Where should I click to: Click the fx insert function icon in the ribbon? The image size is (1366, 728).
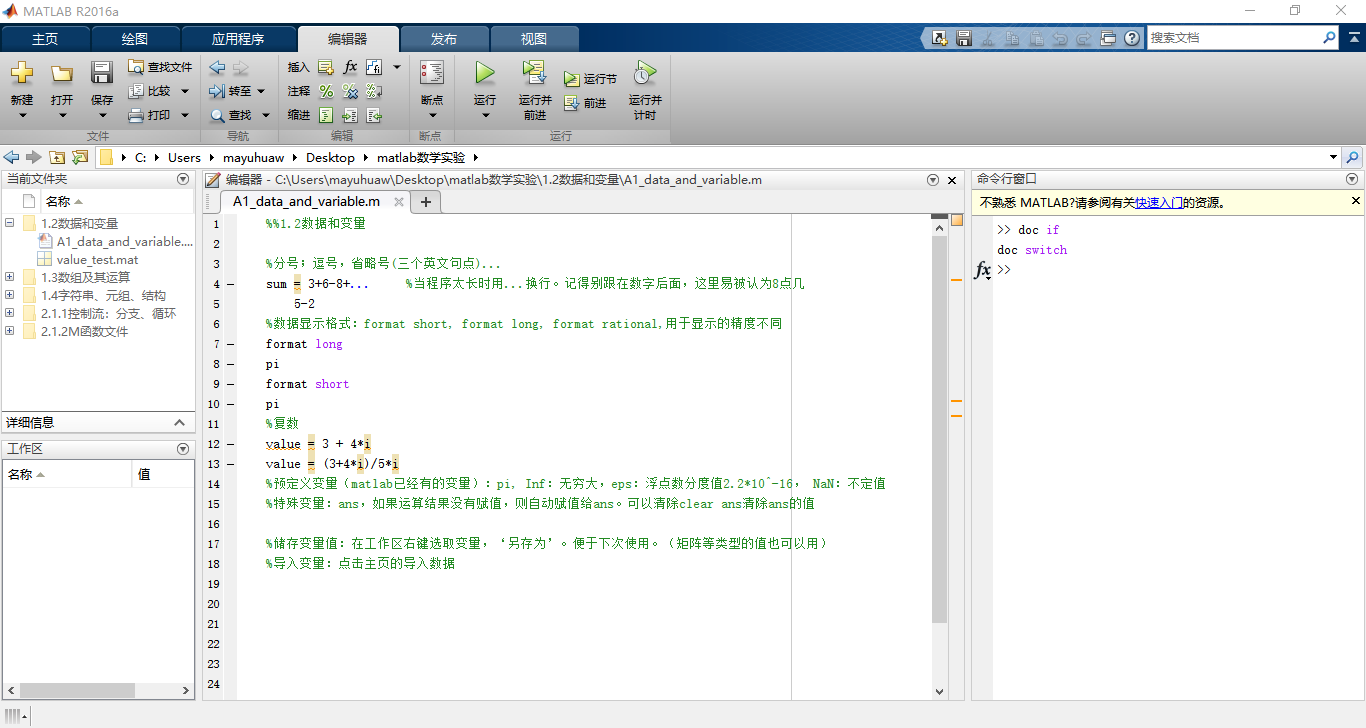pyautogui.click(x=350, y=67)
